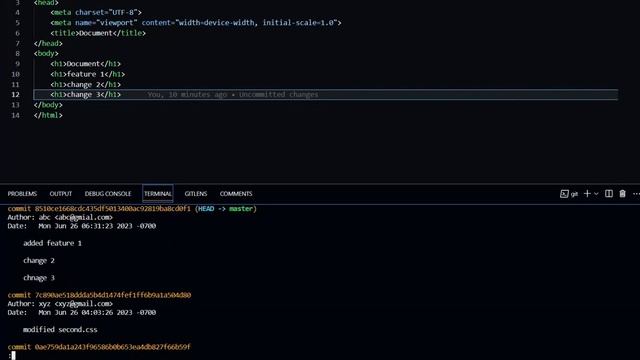Click commit hash starting with 7c890ae
The width and height of the screenshot is (640, 360).
(x=113, y=295)
